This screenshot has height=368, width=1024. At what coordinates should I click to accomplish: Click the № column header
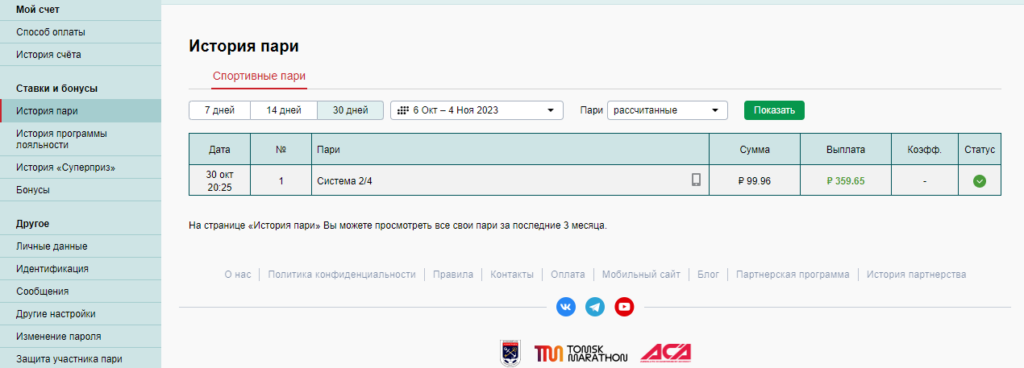pyautogui.click(x=281, y=149)
